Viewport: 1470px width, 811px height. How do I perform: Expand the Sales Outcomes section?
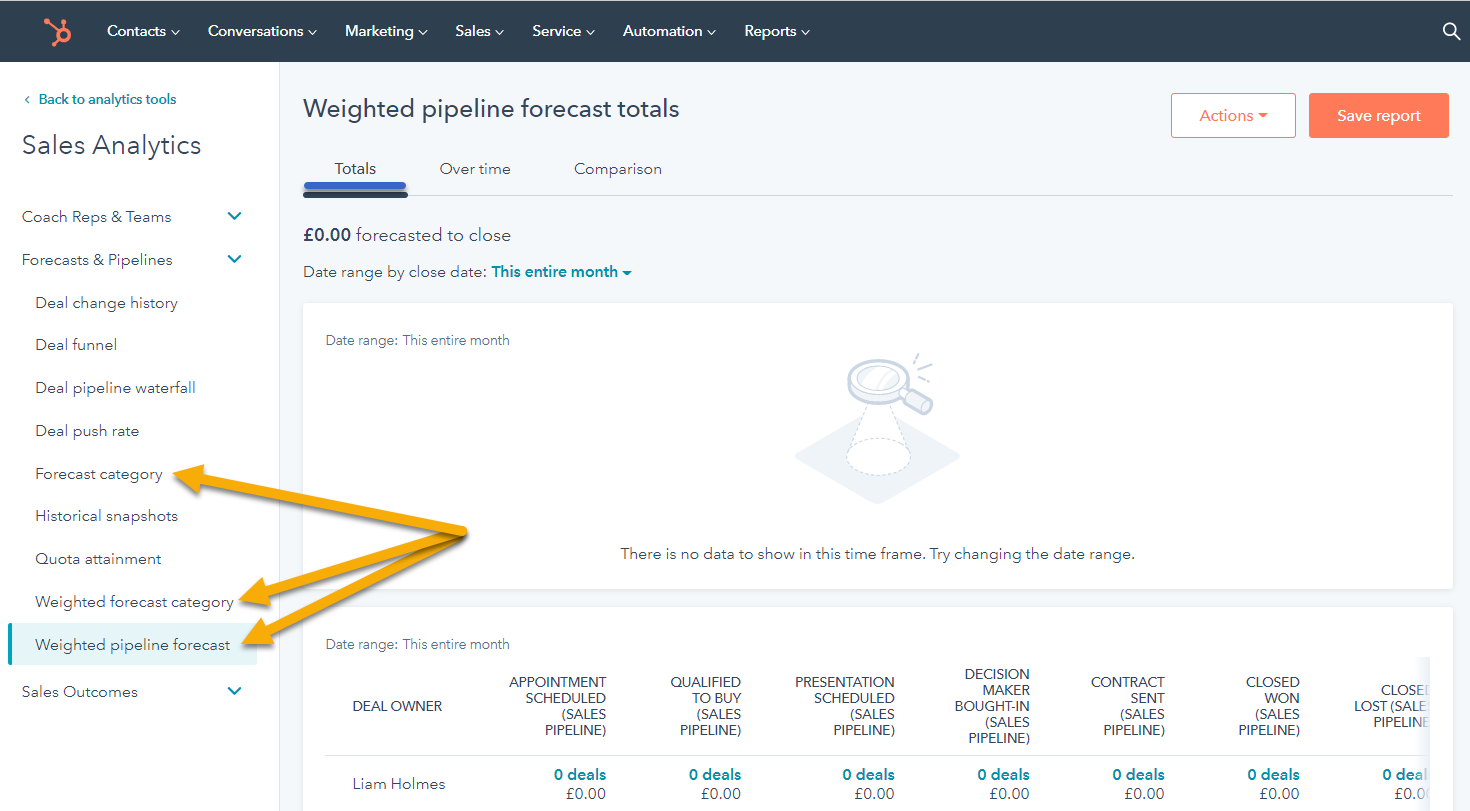234,691
